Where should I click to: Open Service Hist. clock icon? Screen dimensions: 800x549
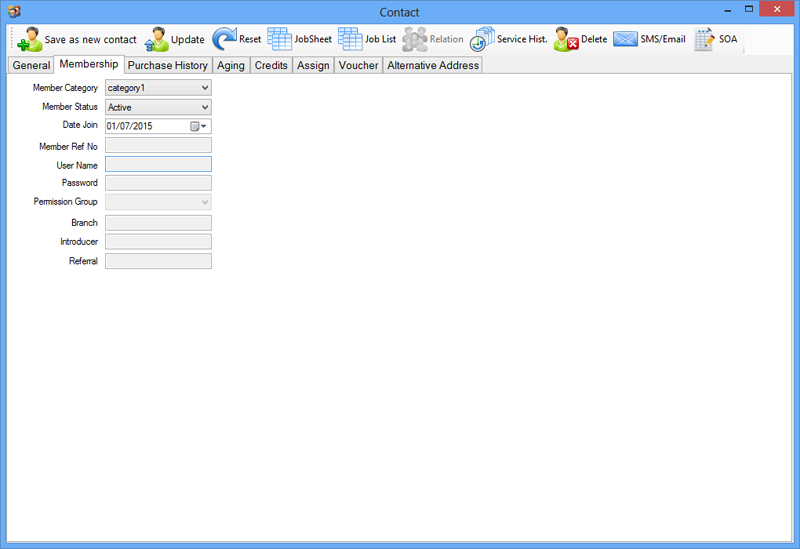[482, 39]
